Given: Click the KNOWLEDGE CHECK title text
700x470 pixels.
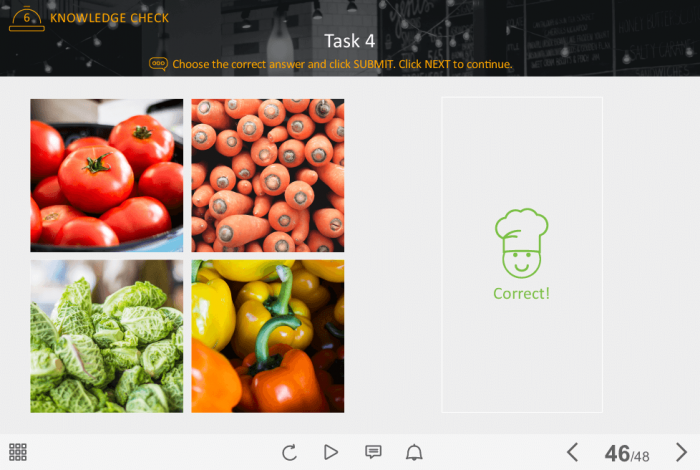Looking at the screenshot, I should (109, 18).
